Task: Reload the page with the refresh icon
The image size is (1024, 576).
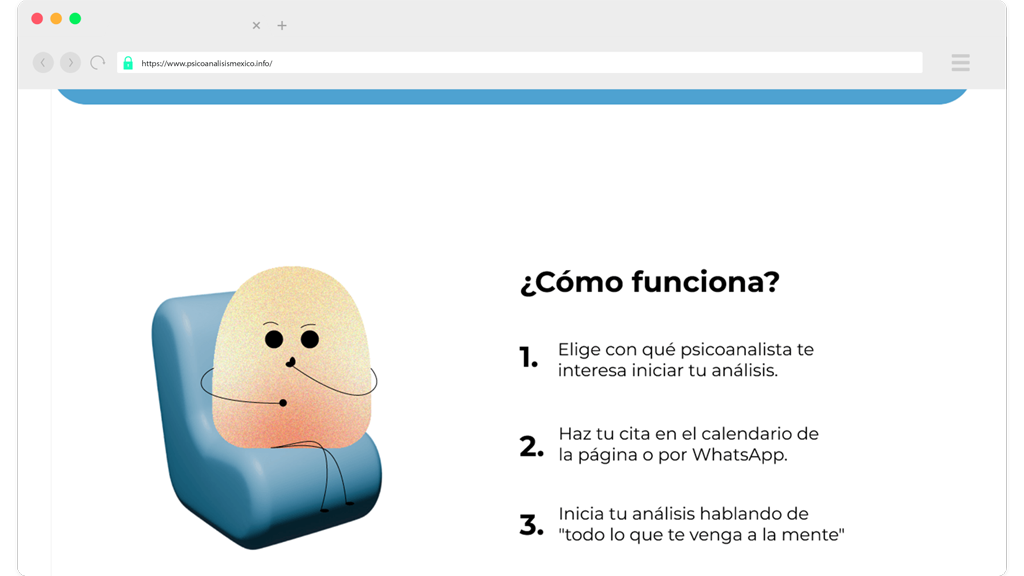Action: [x=98, y=63]
